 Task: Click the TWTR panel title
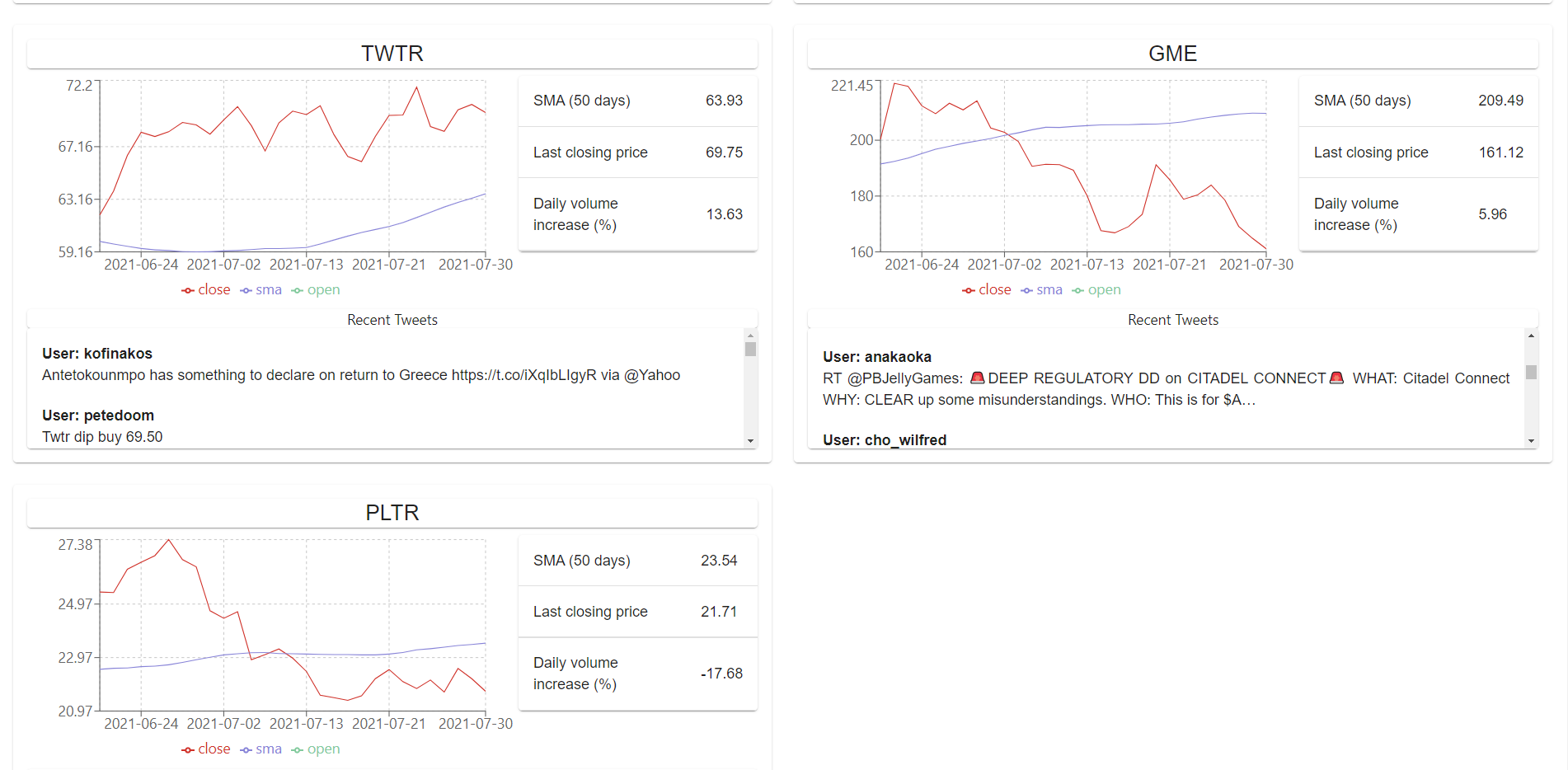392,53
